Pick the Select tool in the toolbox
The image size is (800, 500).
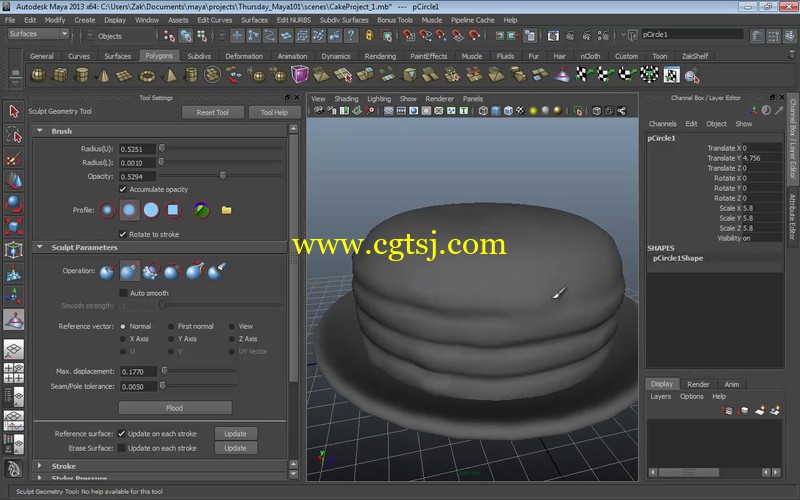(14, 111)
